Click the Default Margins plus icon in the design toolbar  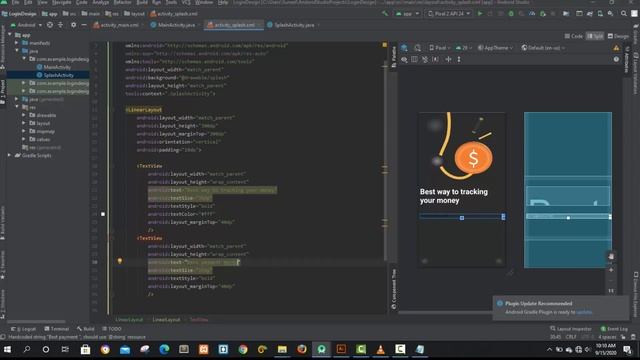[448, 59]
